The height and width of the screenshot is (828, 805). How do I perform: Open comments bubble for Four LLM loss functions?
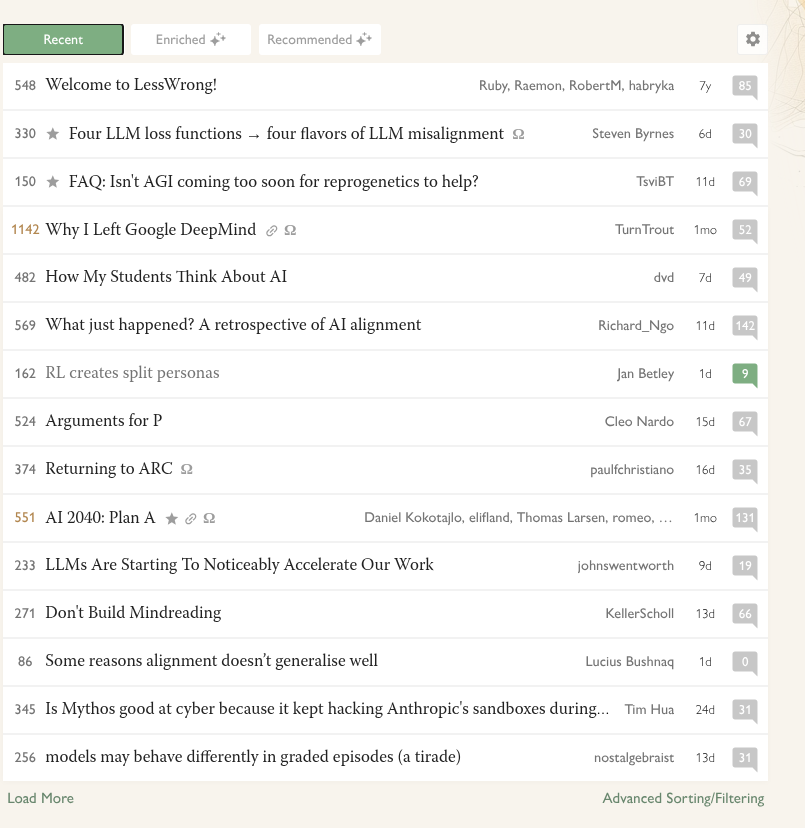coord(745,135)
